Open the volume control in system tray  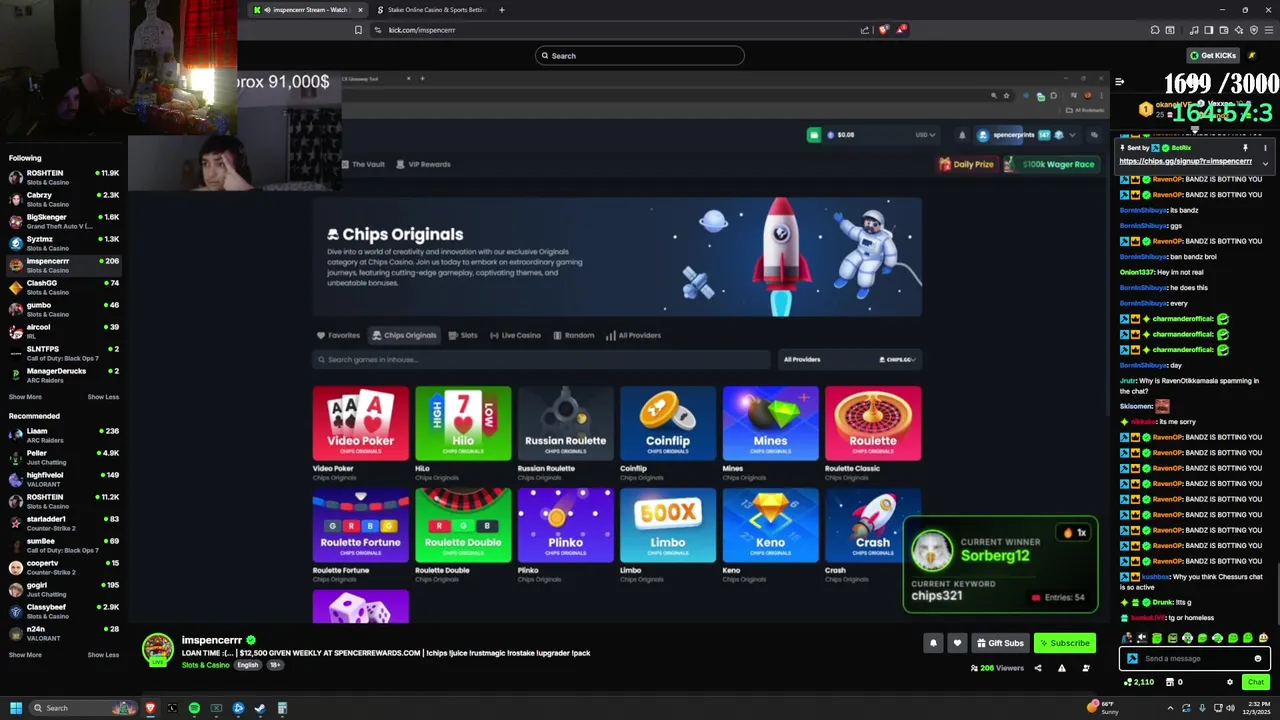click(x=1230, y=708)
